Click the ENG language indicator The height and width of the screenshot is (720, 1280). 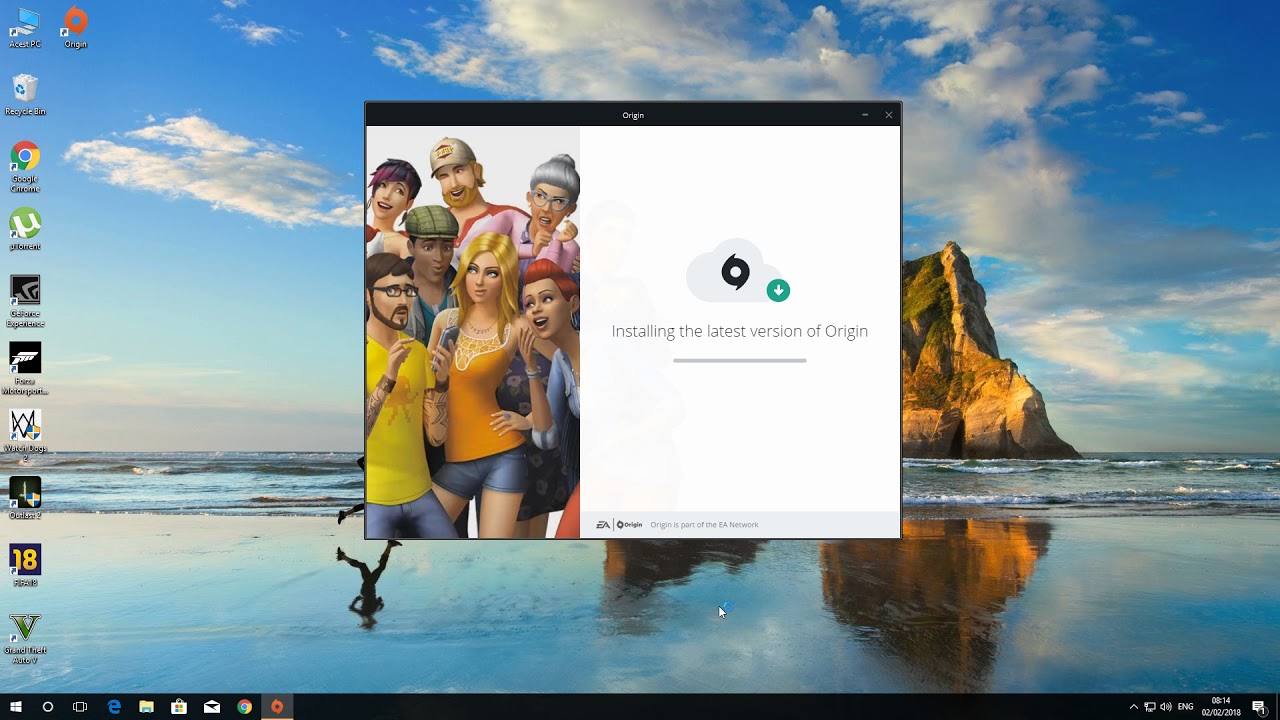(x=1186, y=707)
